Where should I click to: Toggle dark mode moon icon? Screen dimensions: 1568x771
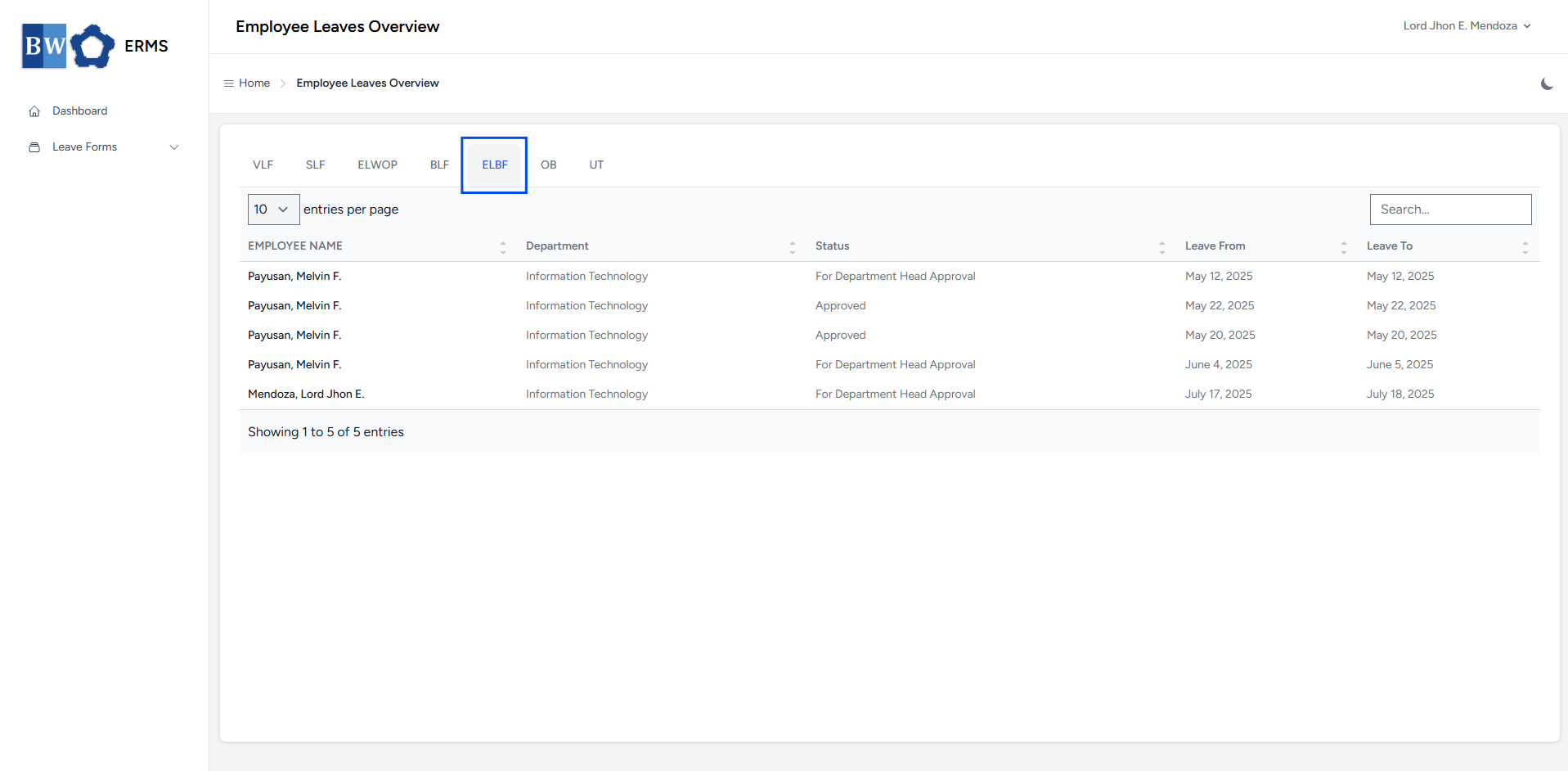click(1546, 83)
